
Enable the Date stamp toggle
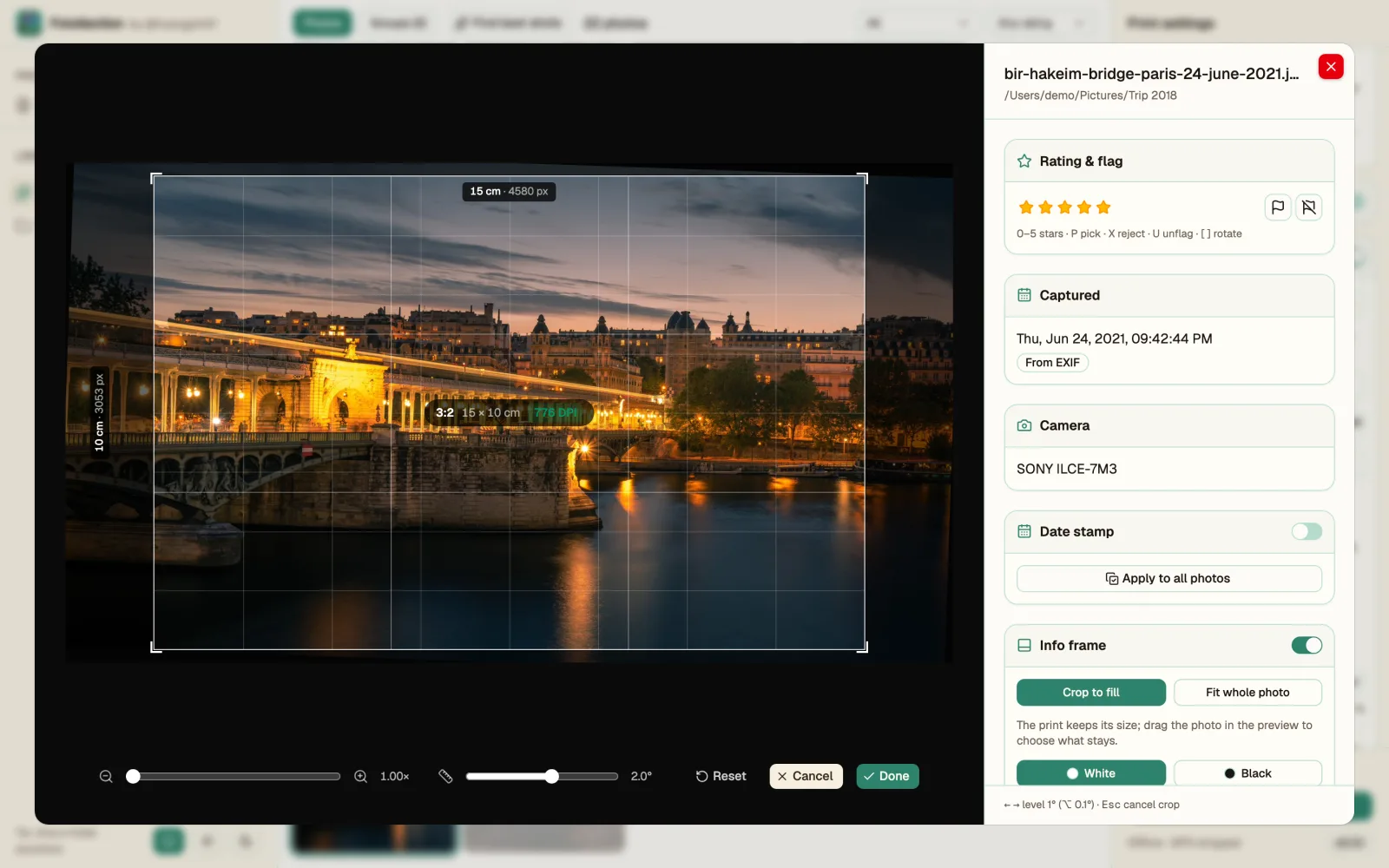1307,531
